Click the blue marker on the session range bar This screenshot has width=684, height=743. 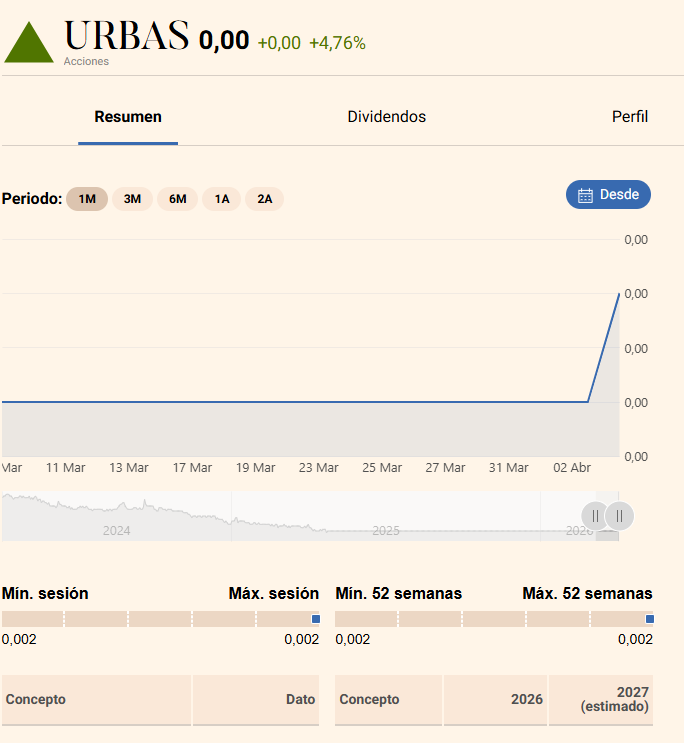(x=315, y=619)
